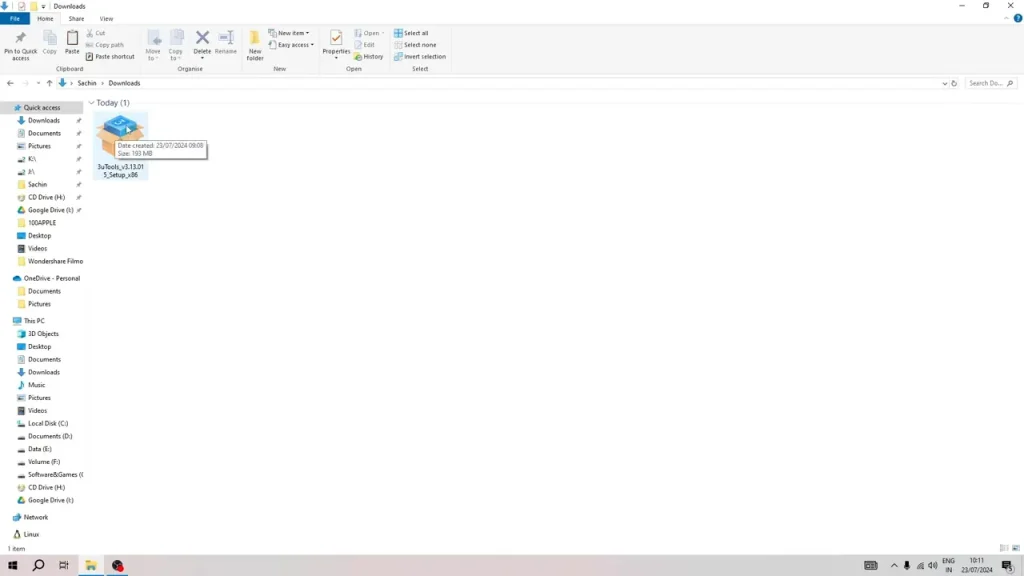Switch to details view button
Image resolution: width=1024 pixels, height=576 pixels.
click(x=1004, y=549)
